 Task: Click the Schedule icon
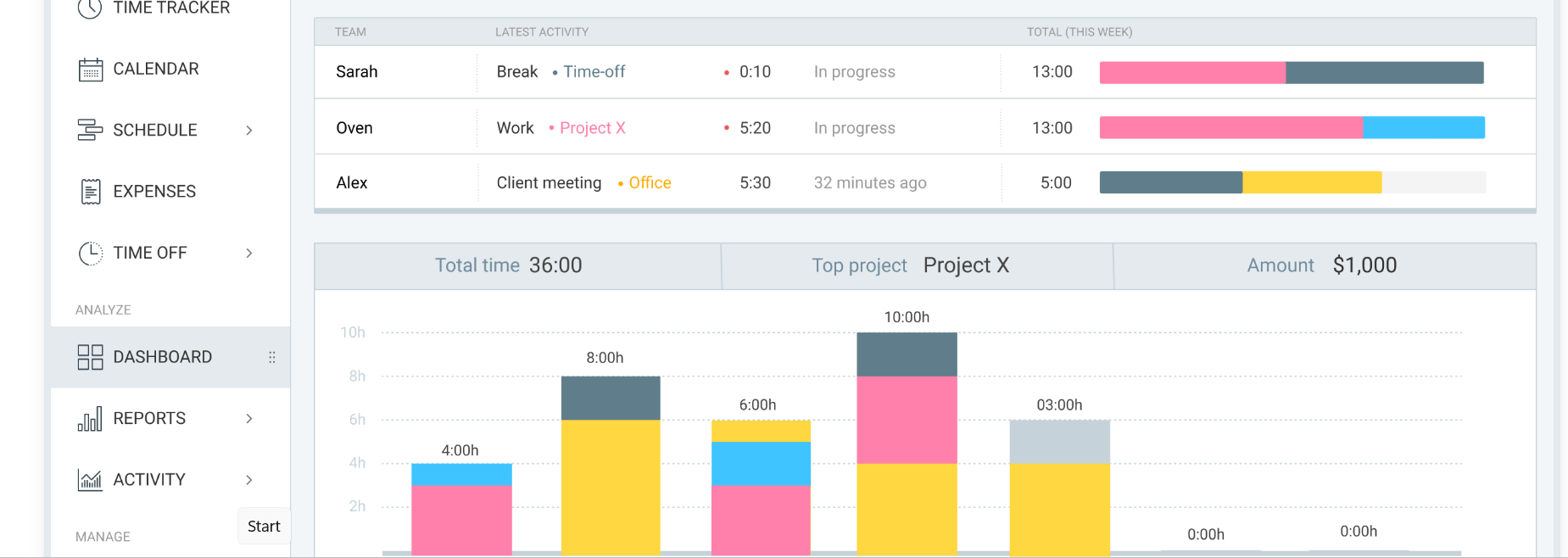click(90, 130)
